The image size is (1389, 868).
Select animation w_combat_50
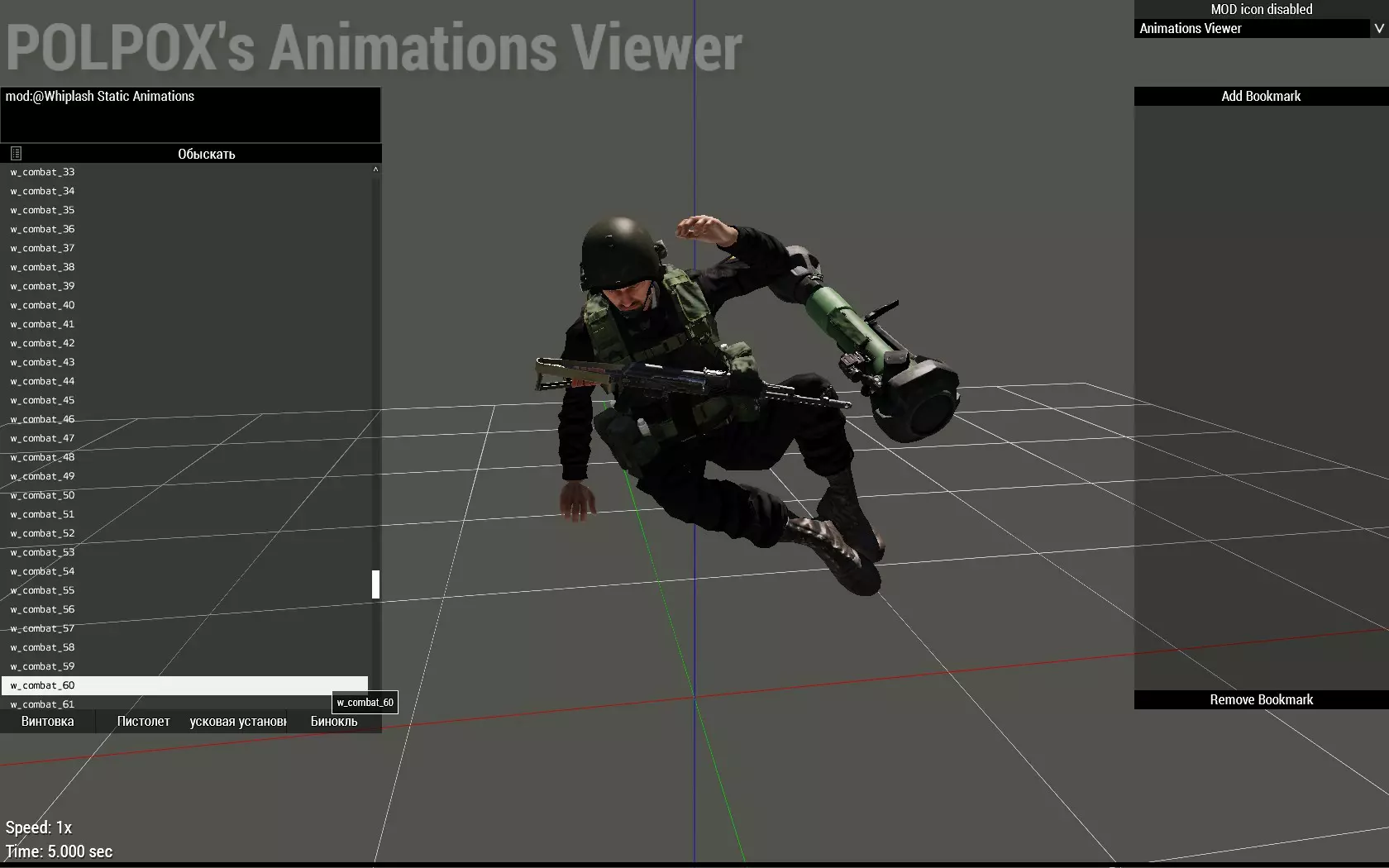(x=185, y=495)
